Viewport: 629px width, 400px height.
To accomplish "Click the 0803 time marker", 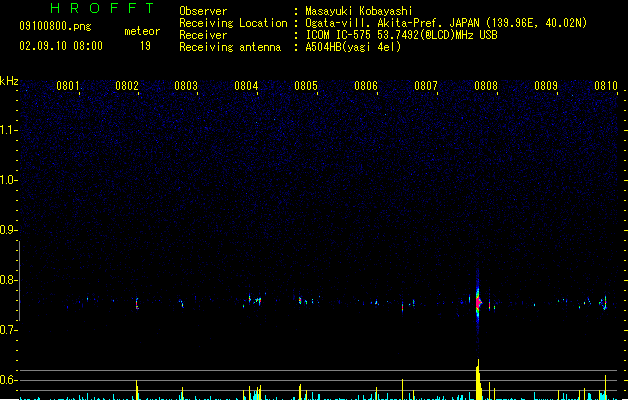I will (186, 86).
